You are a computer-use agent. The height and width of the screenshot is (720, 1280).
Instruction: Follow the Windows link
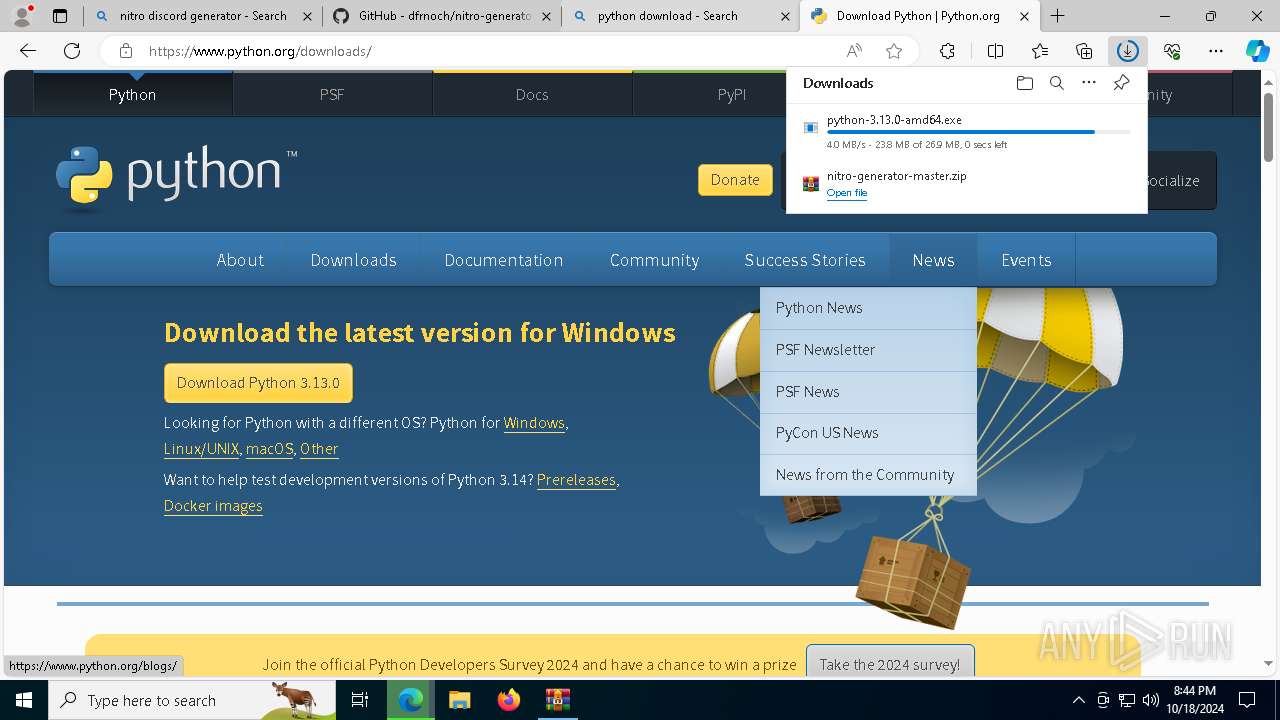coord(534,423)
